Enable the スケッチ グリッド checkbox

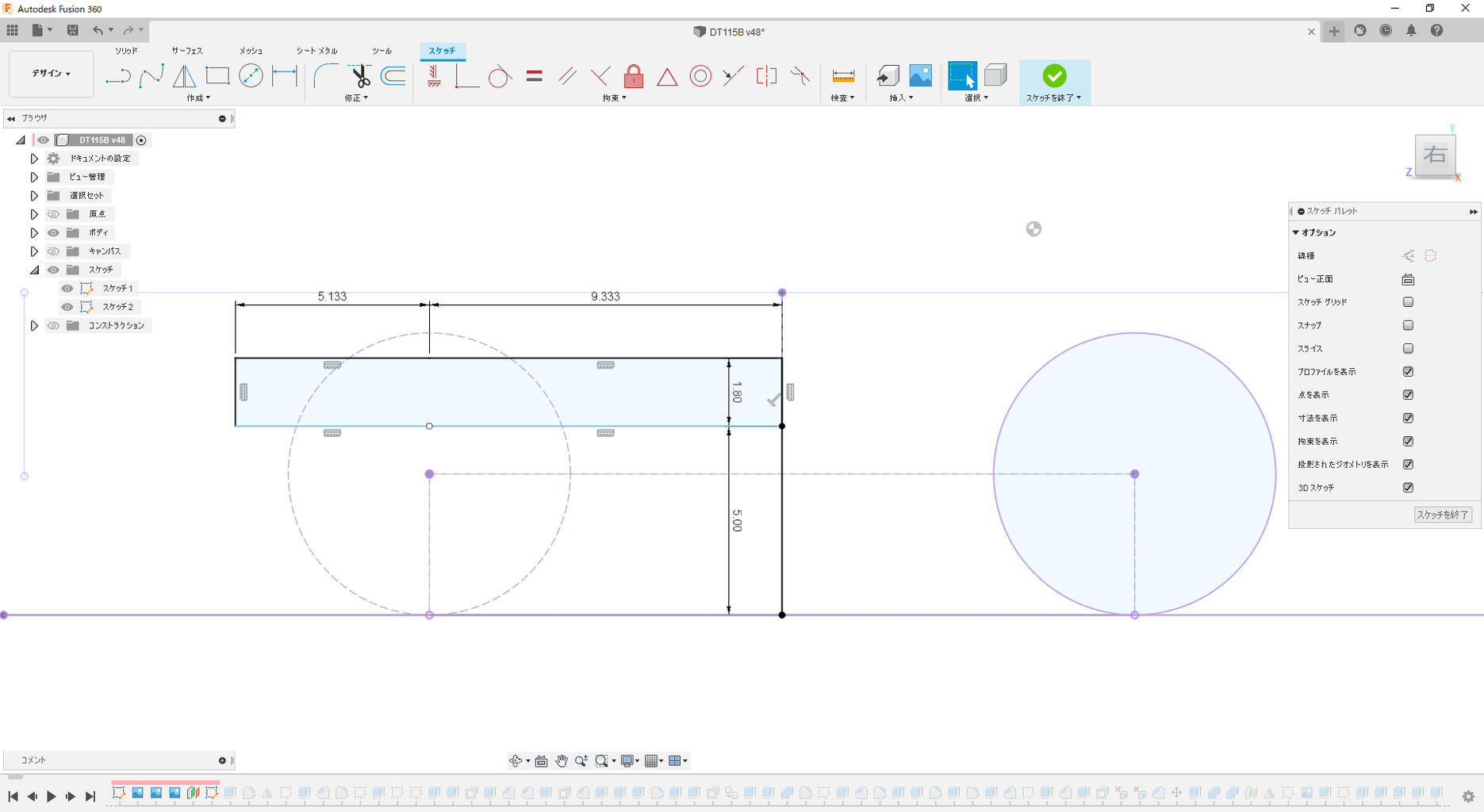pyautogui.click(x=1408, y=302)
